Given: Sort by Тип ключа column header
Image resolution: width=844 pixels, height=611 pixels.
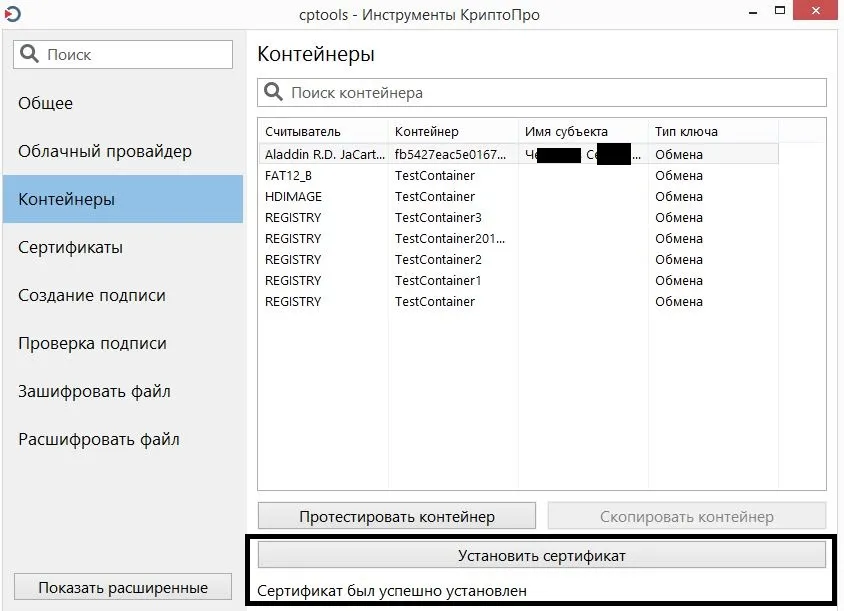Looking at the screenshot, I should (x=713, y=131).
